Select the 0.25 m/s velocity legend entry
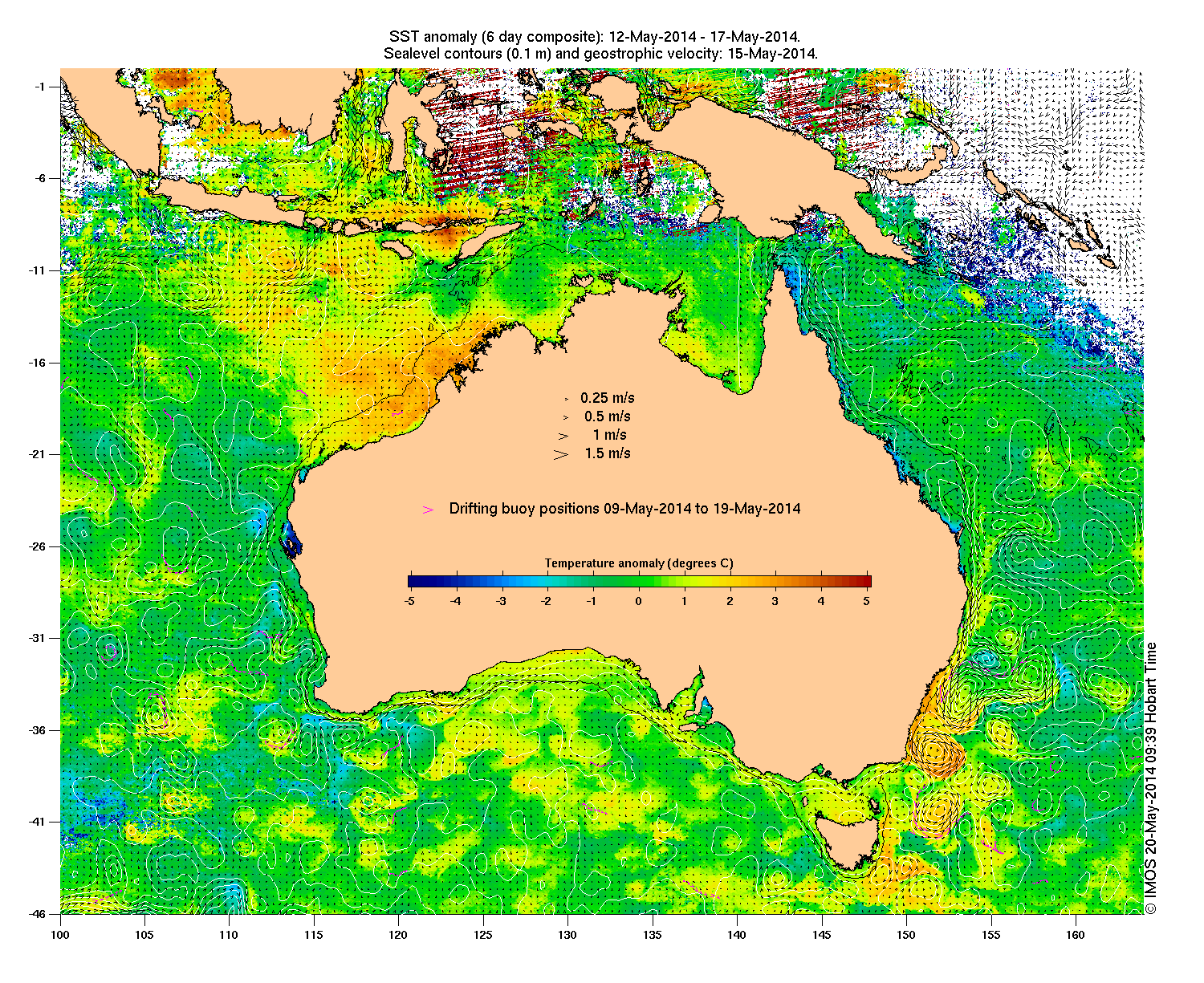1204x983 pixels. tap(599, 398)
